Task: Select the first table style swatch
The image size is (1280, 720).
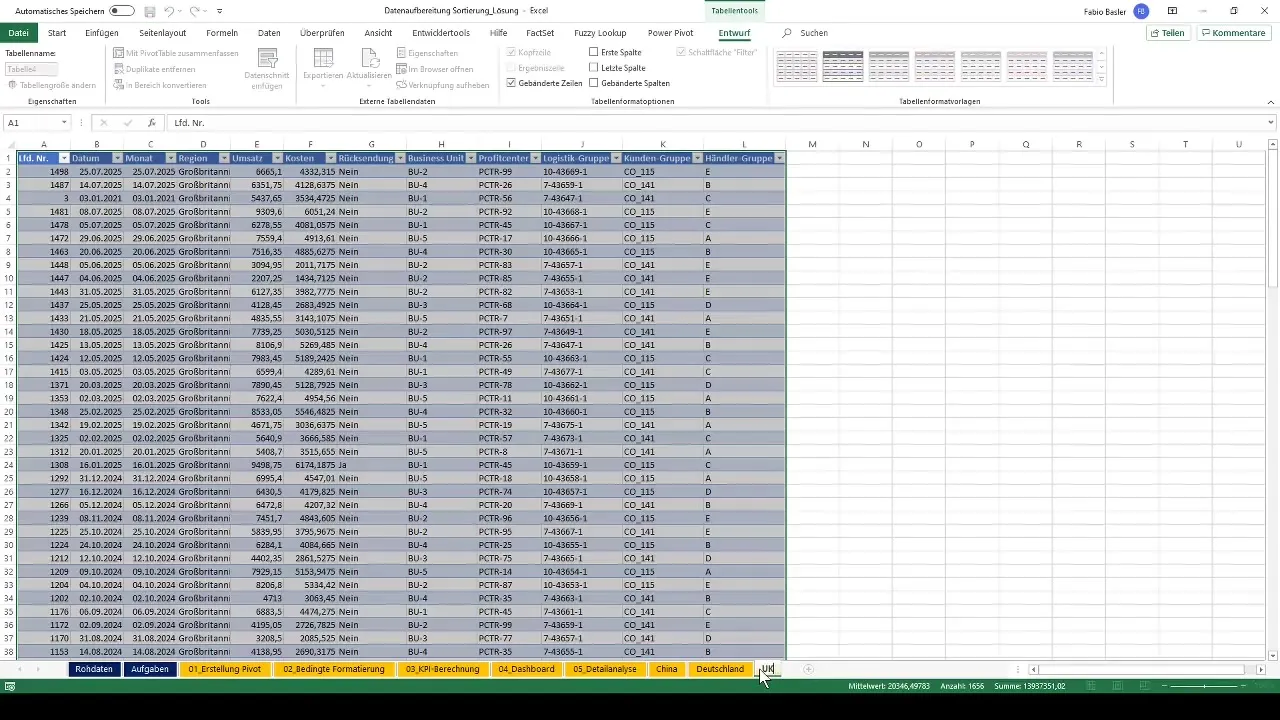Action: [x=797, y=66]
